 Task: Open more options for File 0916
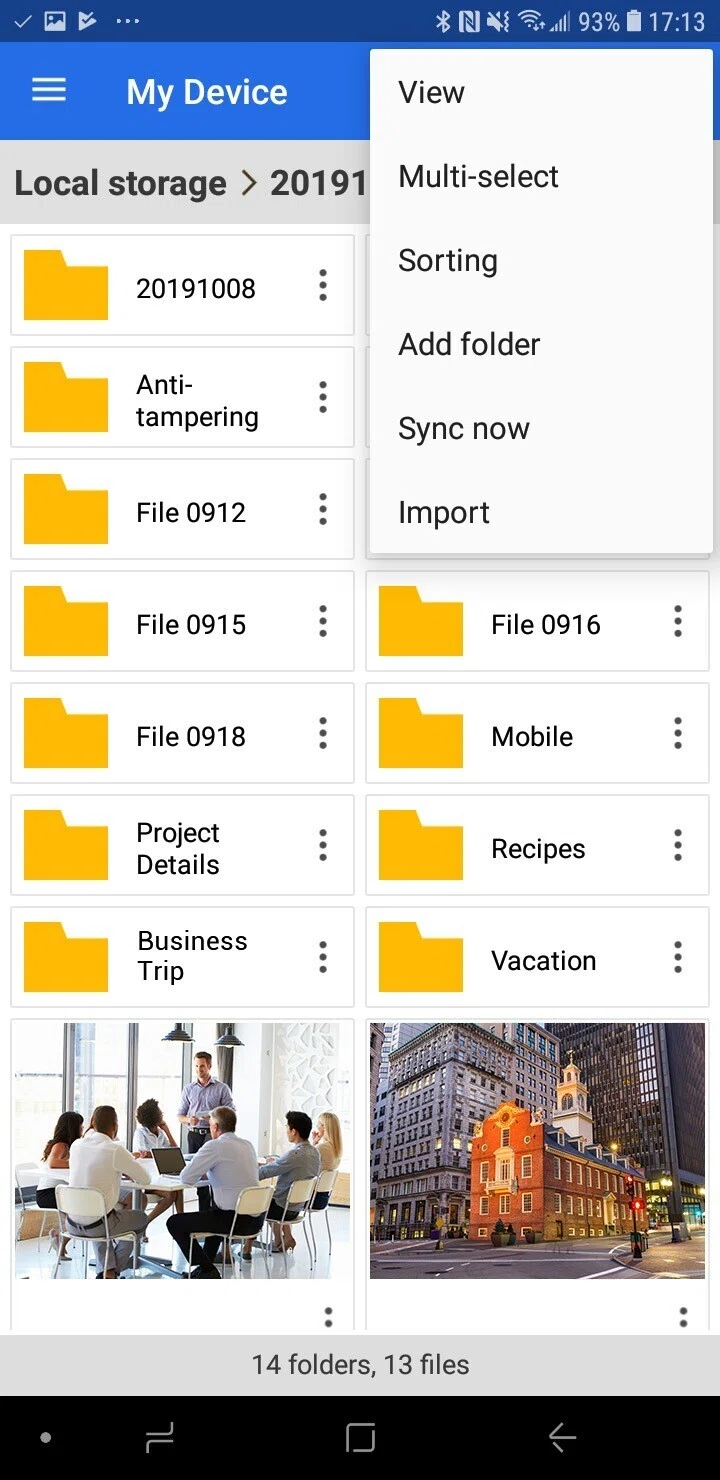[x=677, y=621]
